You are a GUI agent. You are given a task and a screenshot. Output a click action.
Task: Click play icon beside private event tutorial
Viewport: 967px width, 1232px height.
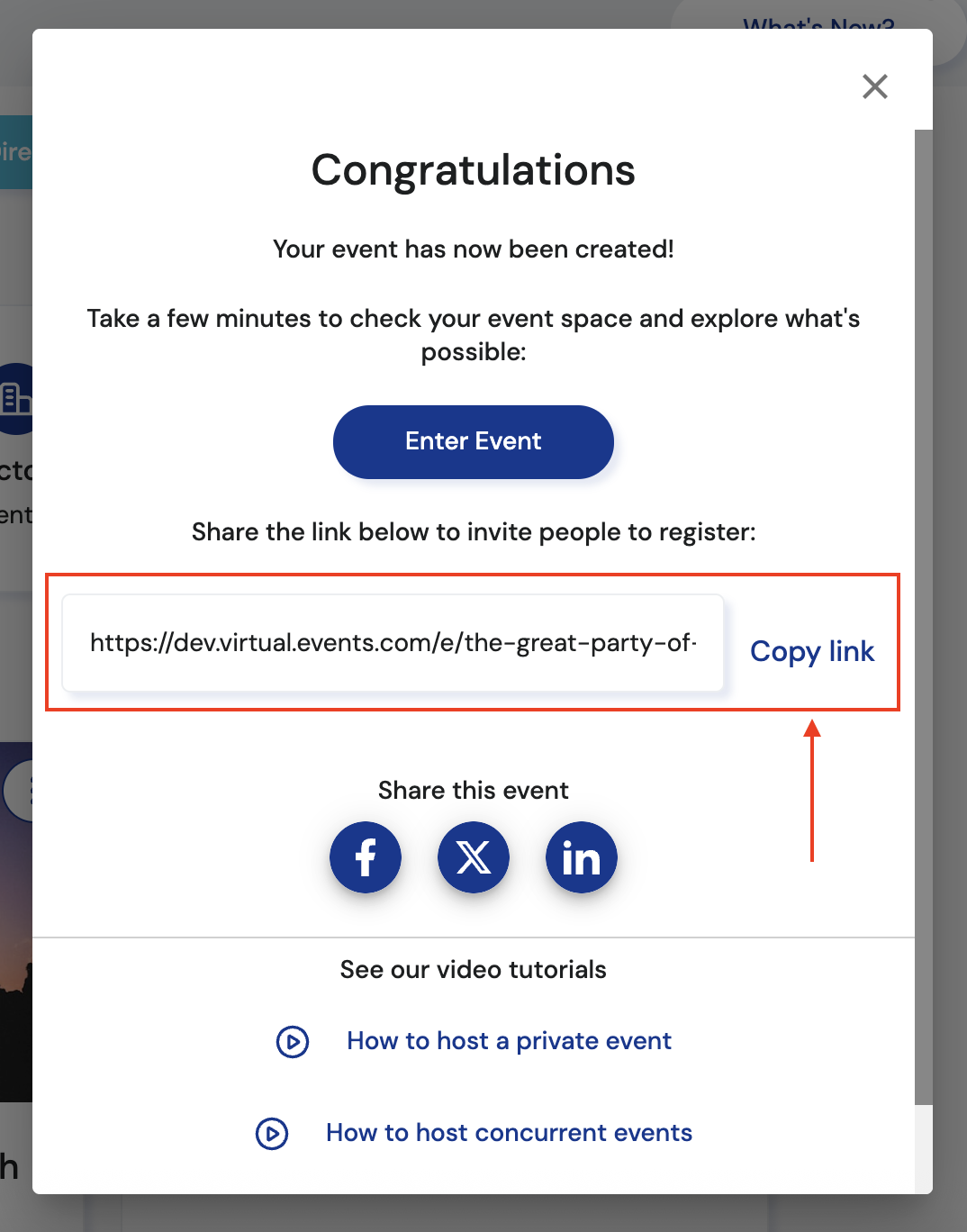(293, 1042)
